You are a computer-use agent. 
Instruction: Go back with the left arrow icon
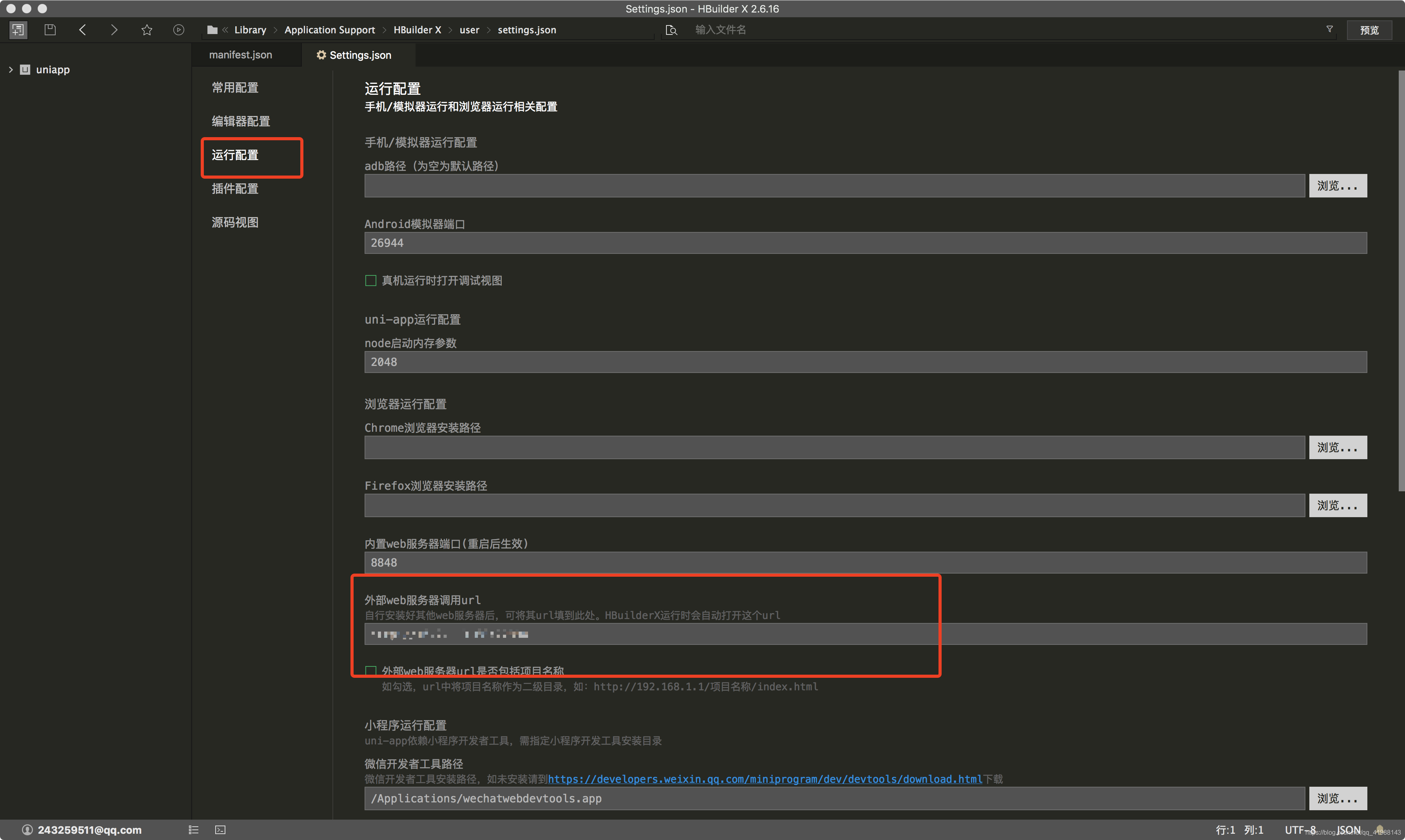[83, 29]
